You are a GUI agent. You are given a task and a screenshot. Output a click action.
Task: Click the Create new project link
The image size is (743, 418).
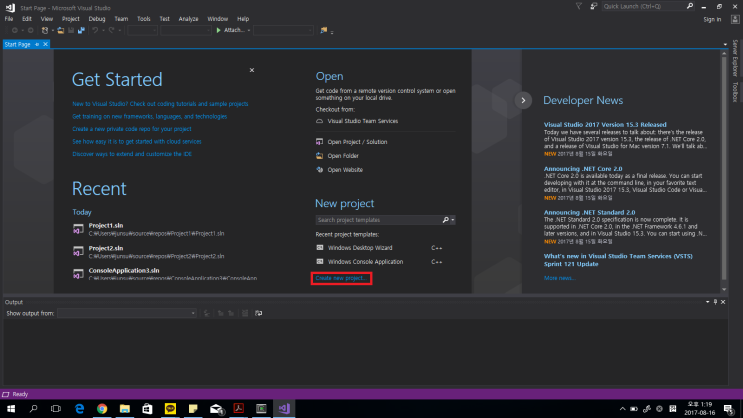[x=341, y=278]
